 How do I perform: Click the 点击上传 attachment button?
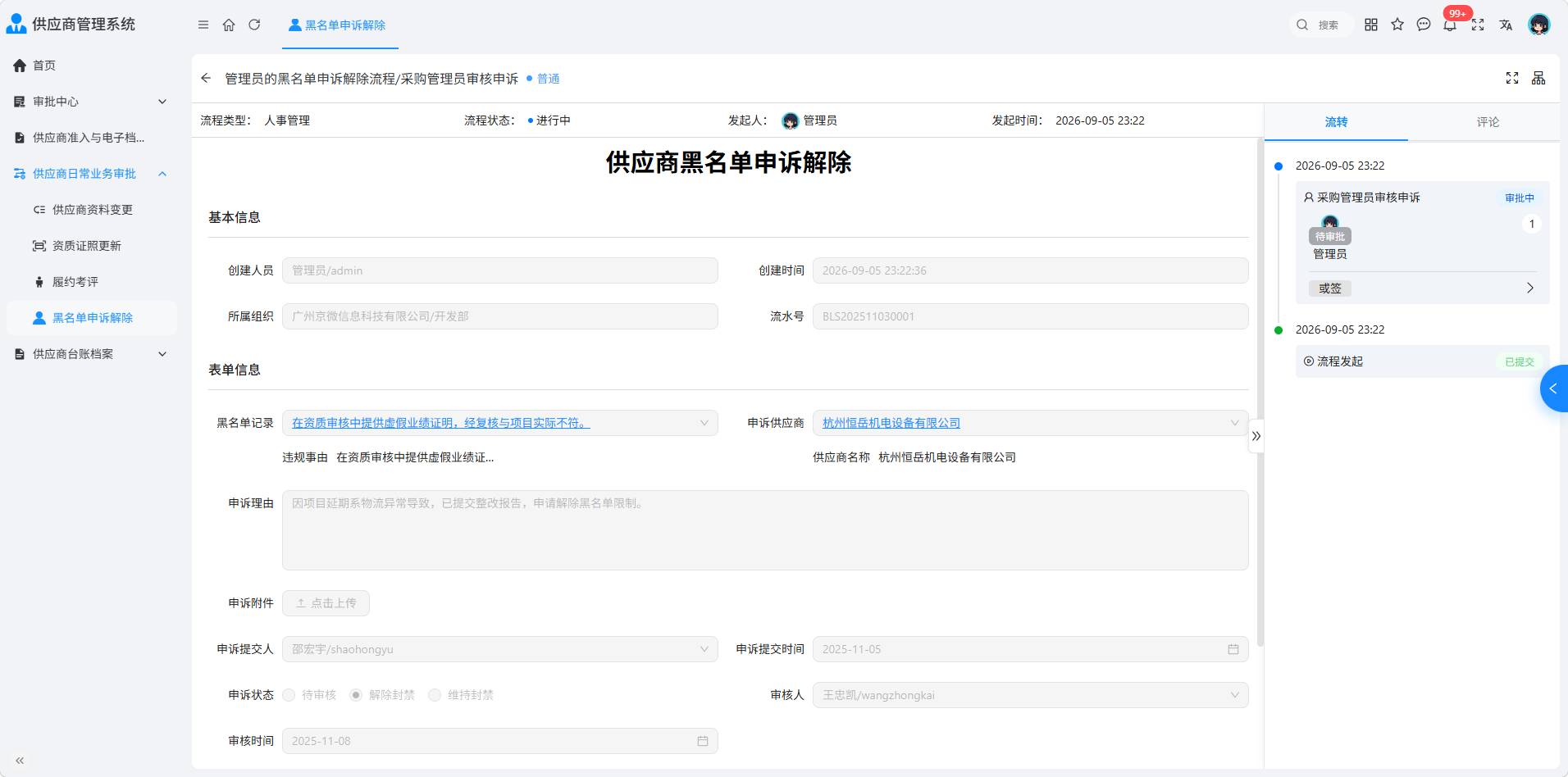tap(326, 603)
